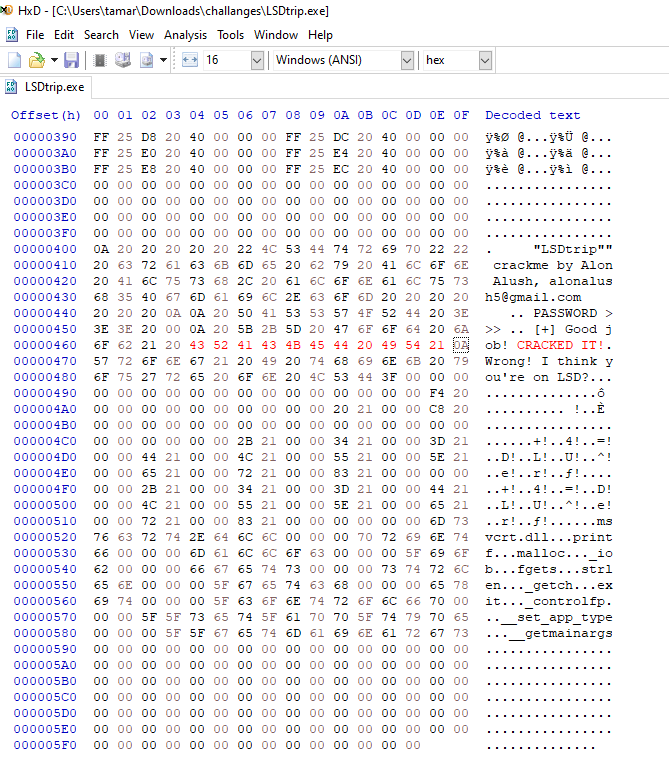Select the LSDtrip.exe document tab

tap(46, 87)
